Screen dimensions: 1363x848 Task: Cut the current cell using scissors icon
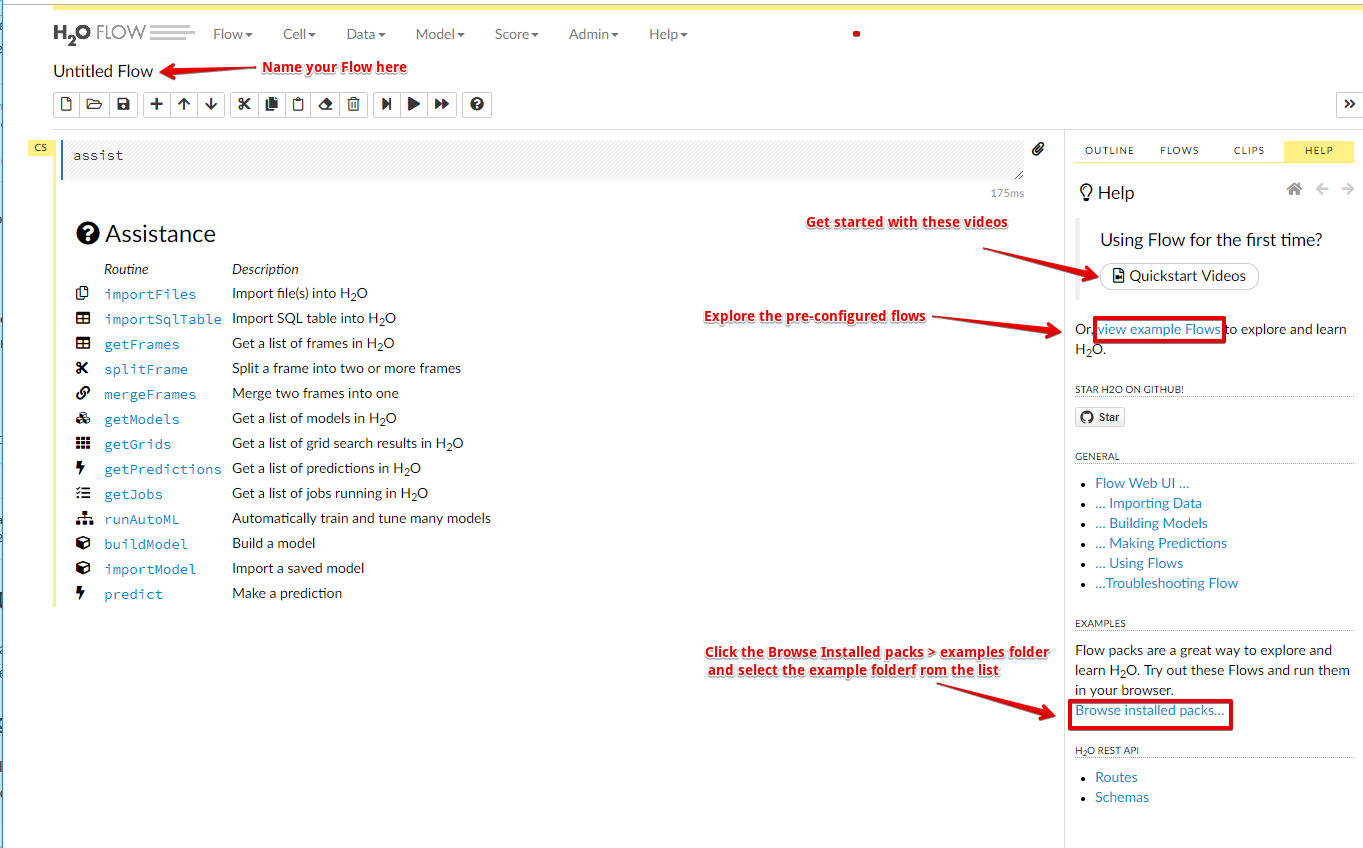244,104
